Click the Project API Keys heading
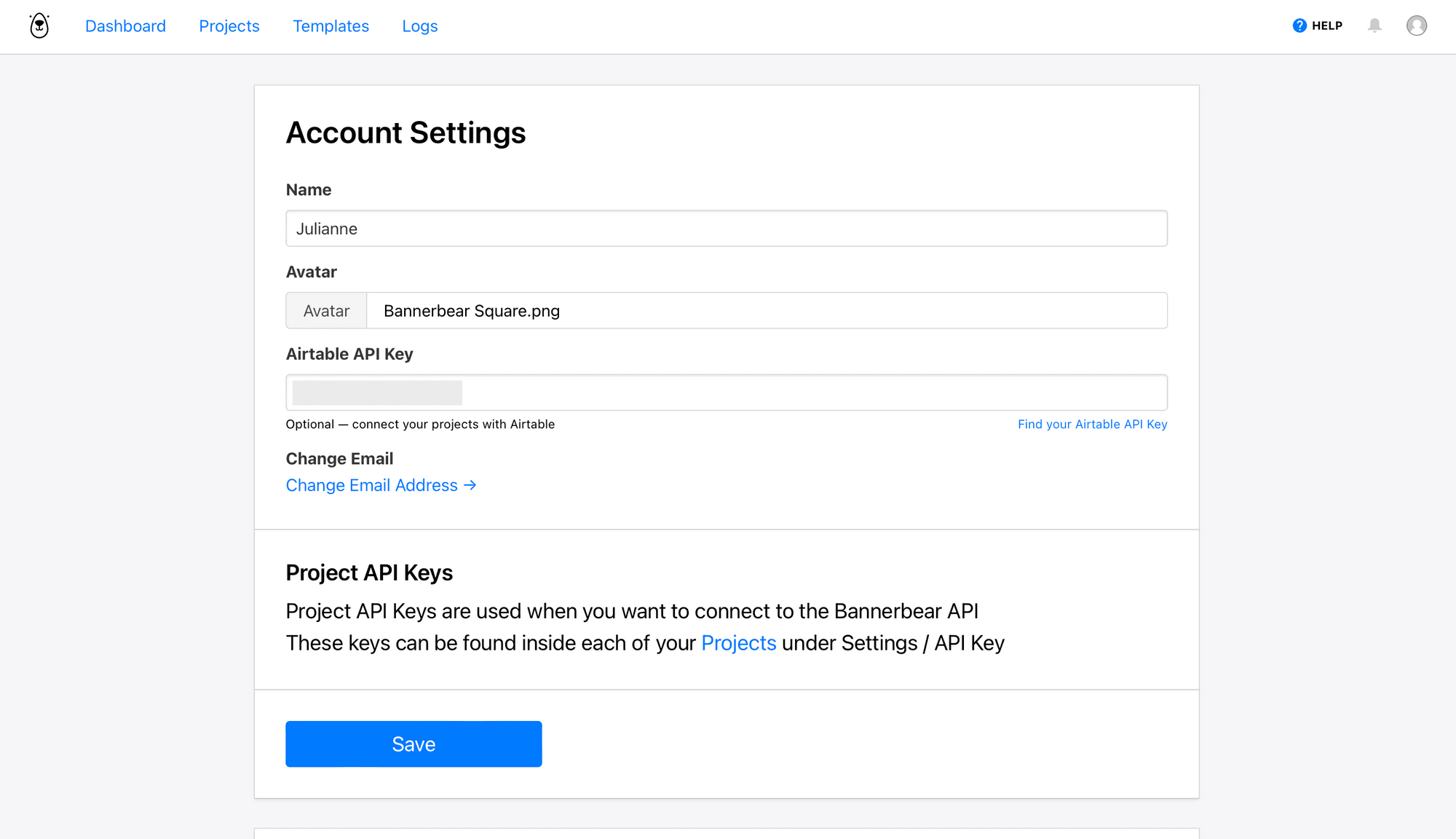1456x839 pixels. click(x=369, y=573)
